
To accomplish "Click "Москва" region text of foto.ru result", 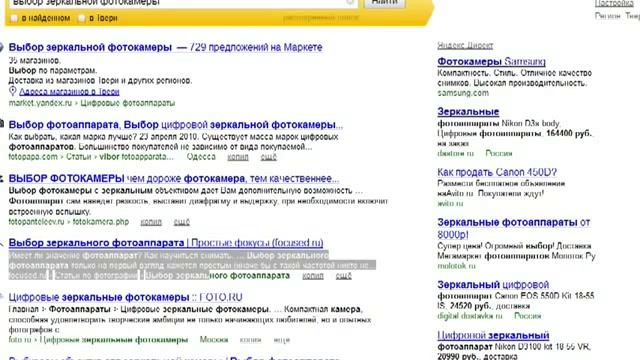I will (x=214, y=340).
